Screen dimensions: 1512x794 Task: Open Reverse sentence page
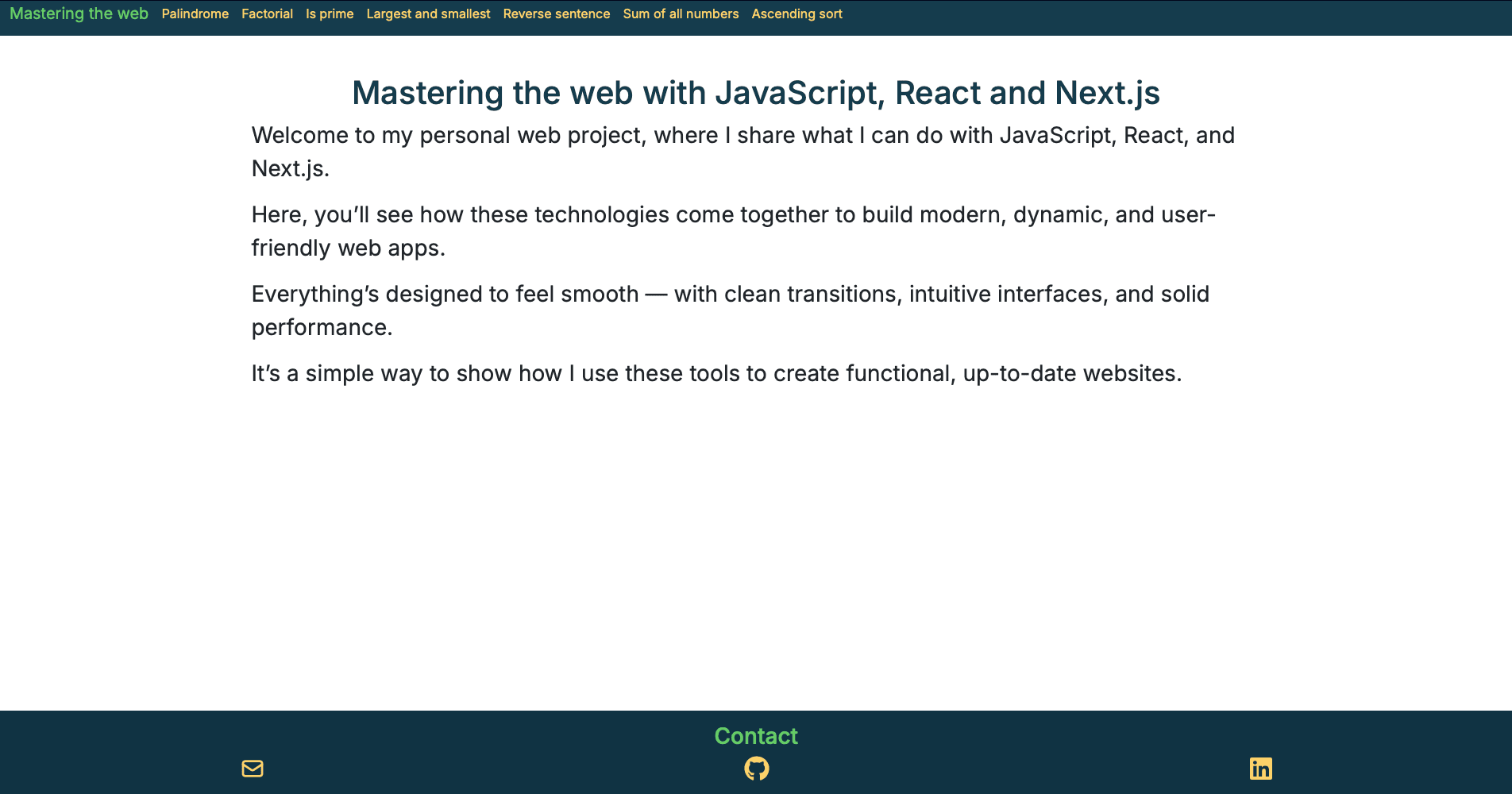pos(557,14)
